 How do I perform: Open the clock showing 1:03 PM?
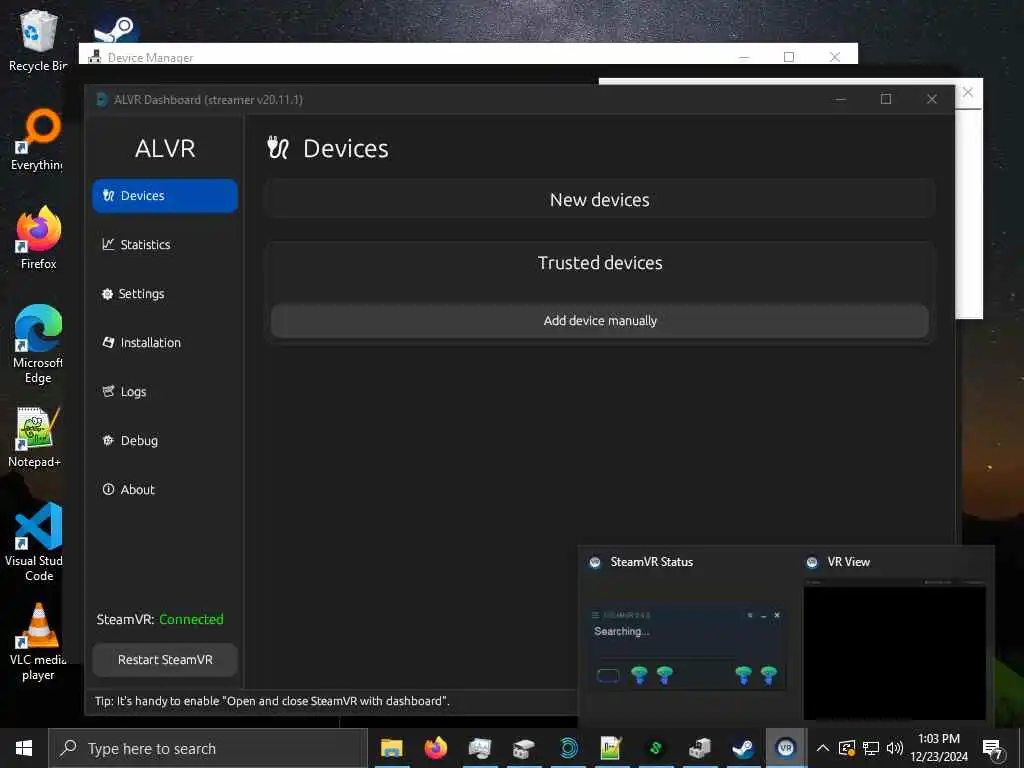(x=939, y=748)
